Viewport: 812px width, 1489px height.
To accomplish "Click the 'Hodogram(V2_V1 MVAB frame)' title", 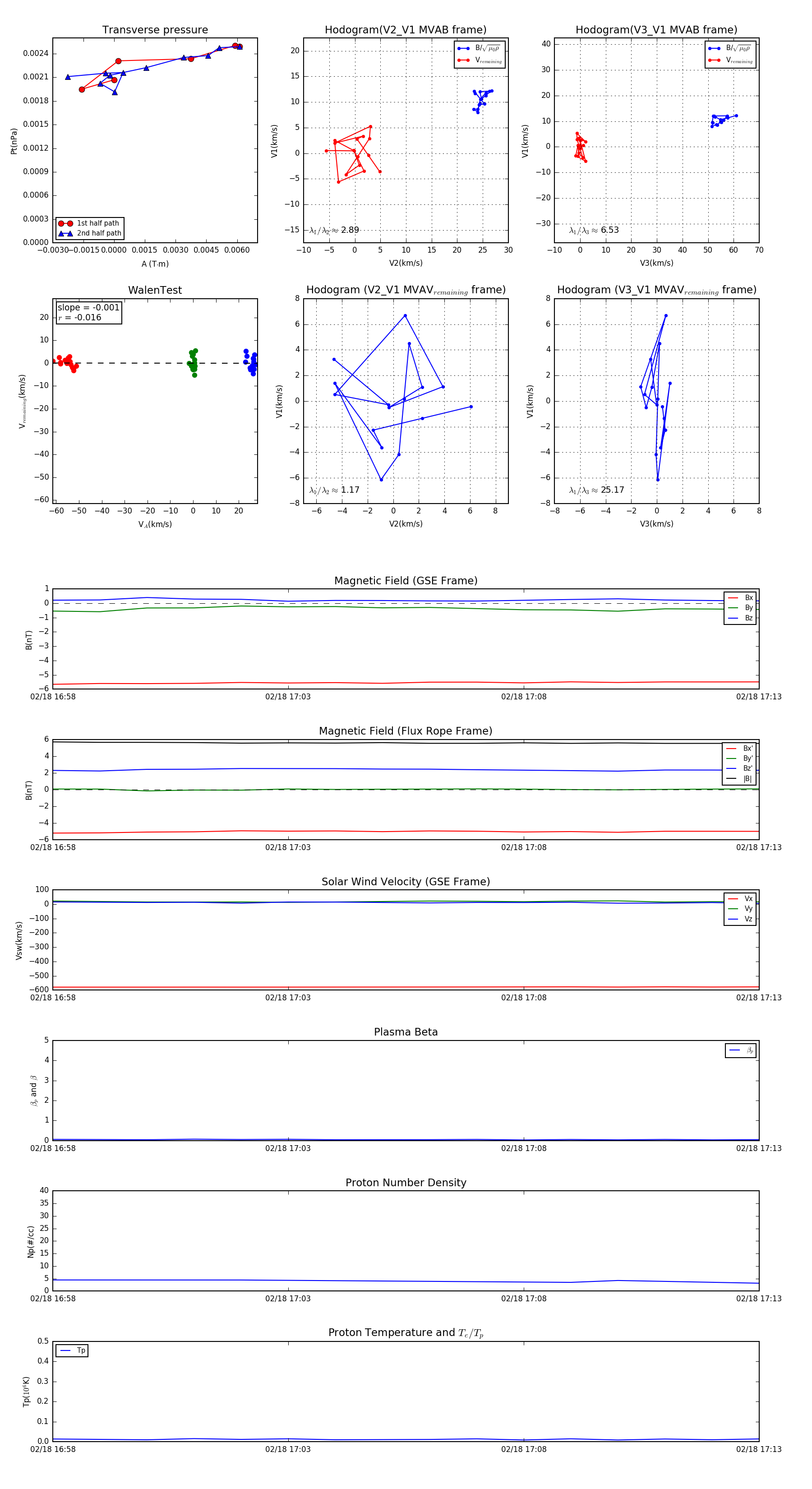I will coord(406,29).
